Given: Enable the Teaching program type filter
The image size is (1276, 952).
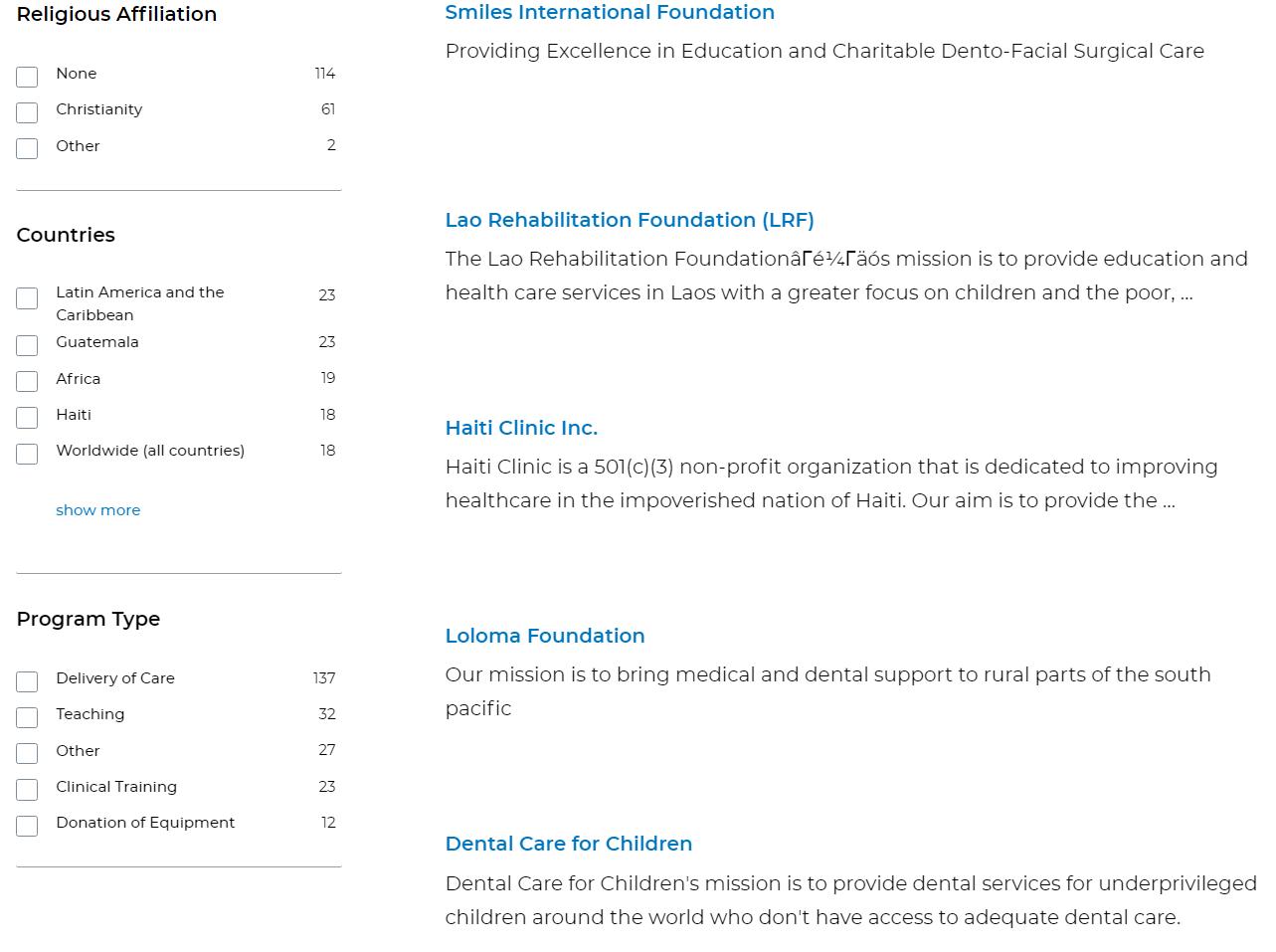Looking at the screenshot, I should click(27, 717).
